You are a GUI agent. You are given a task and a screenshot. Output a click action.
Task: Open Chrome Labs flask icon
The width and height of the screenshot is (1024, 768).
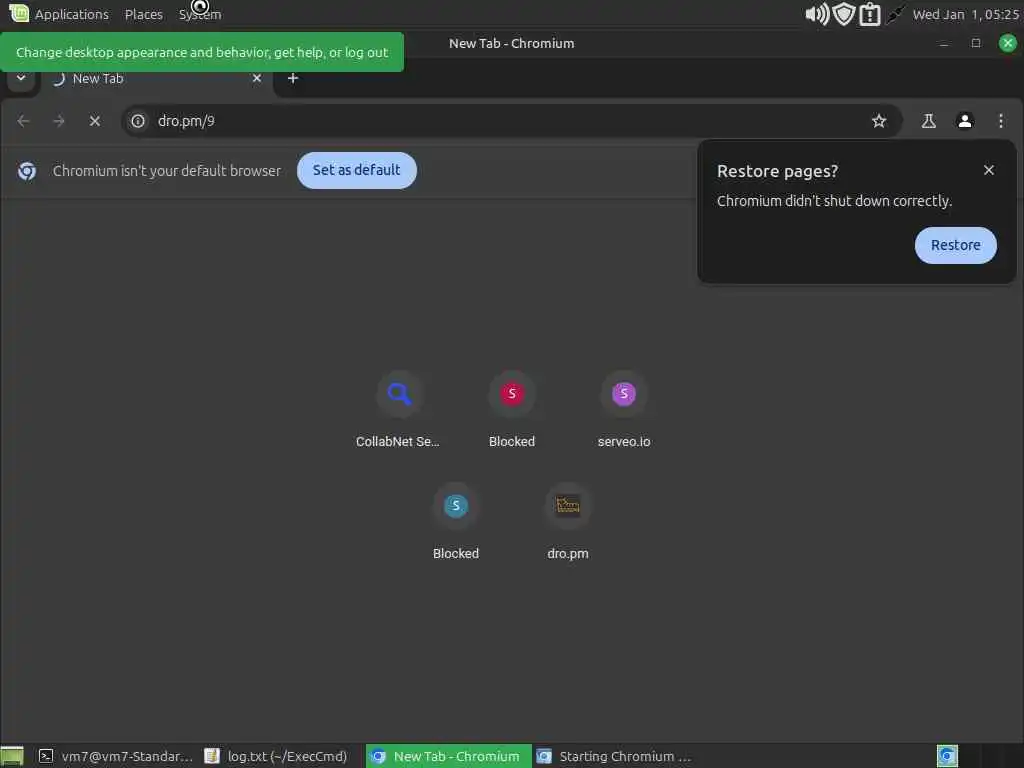coord(928,121)
